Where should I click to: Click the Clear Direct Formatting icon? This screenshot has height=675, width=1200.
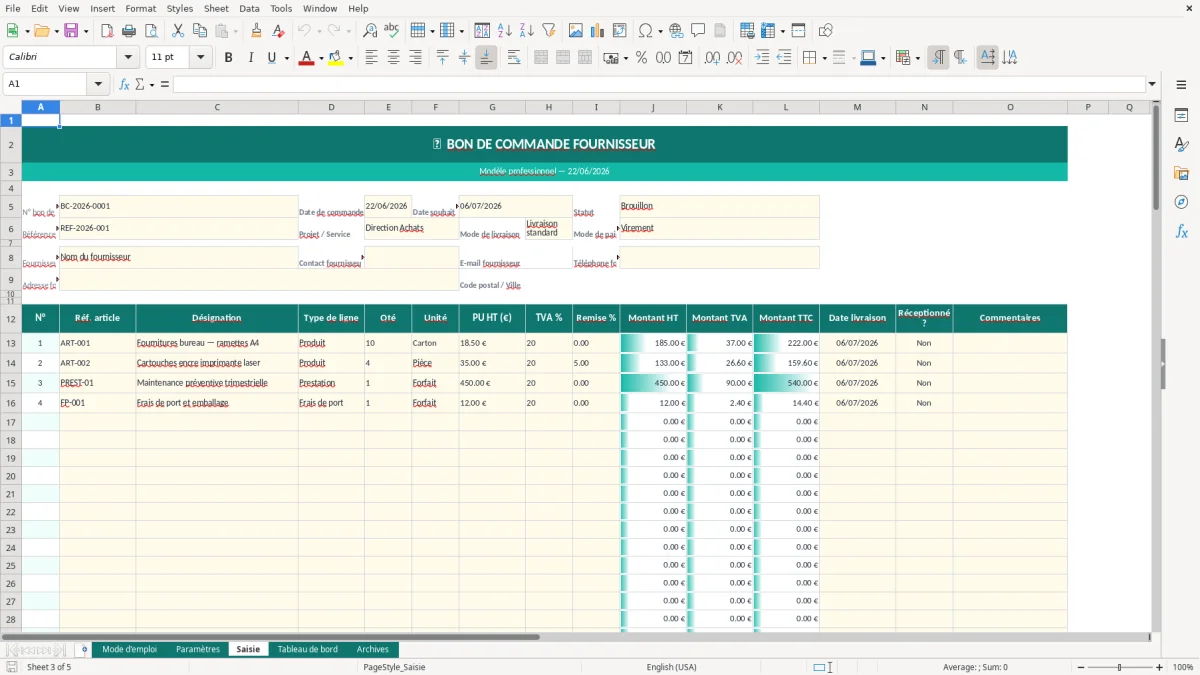pyautogui.click(x=278, y=31)
